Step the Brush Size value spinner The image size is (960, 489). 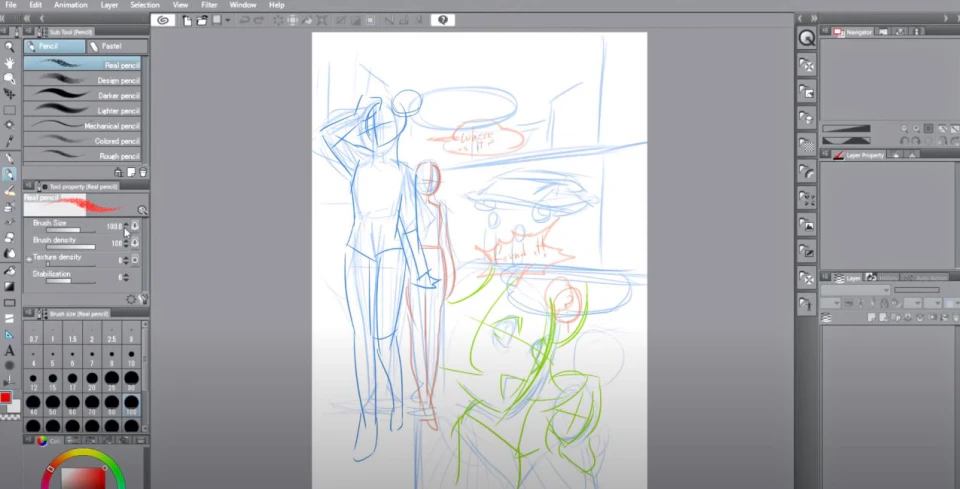click(x=126, y=226)
